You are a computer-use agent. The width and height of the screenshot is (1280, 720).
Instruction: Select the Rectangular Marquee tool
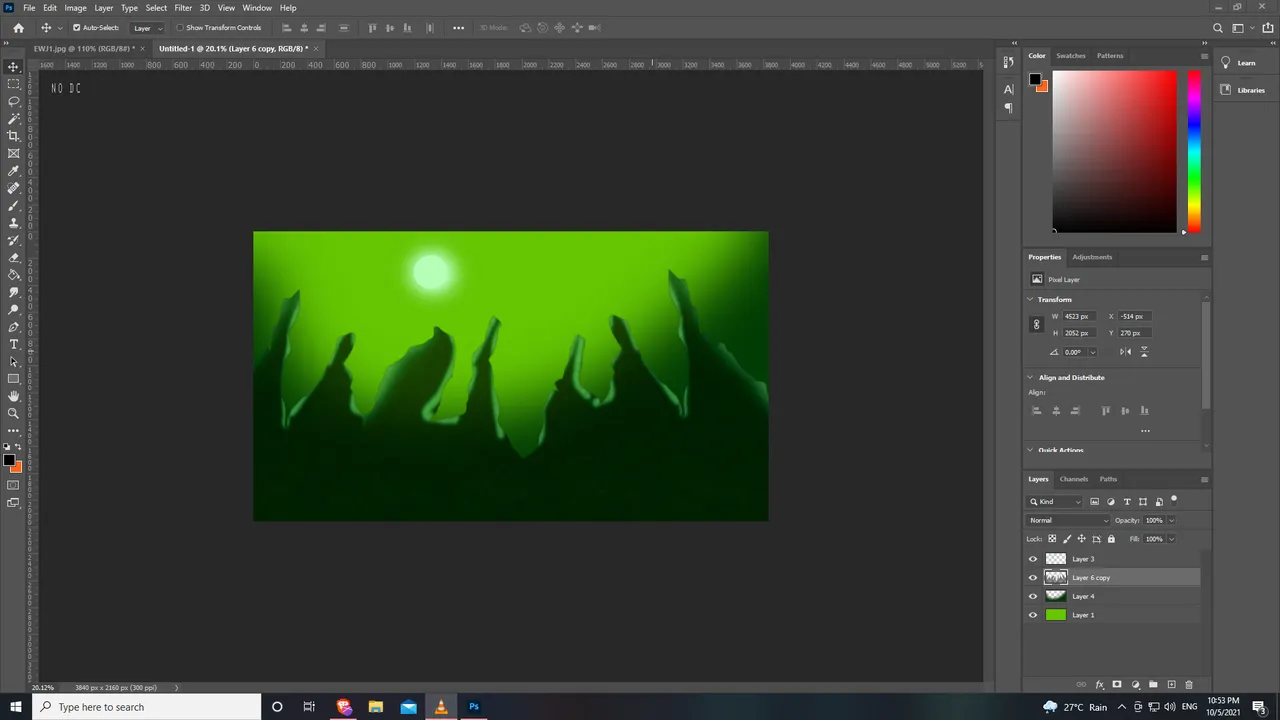click(13, 84)
